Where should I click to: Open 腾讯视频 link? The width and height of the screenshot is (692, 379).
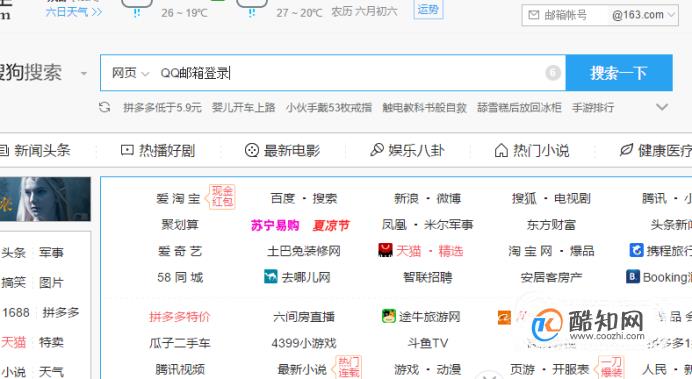(x=180, y=369)
